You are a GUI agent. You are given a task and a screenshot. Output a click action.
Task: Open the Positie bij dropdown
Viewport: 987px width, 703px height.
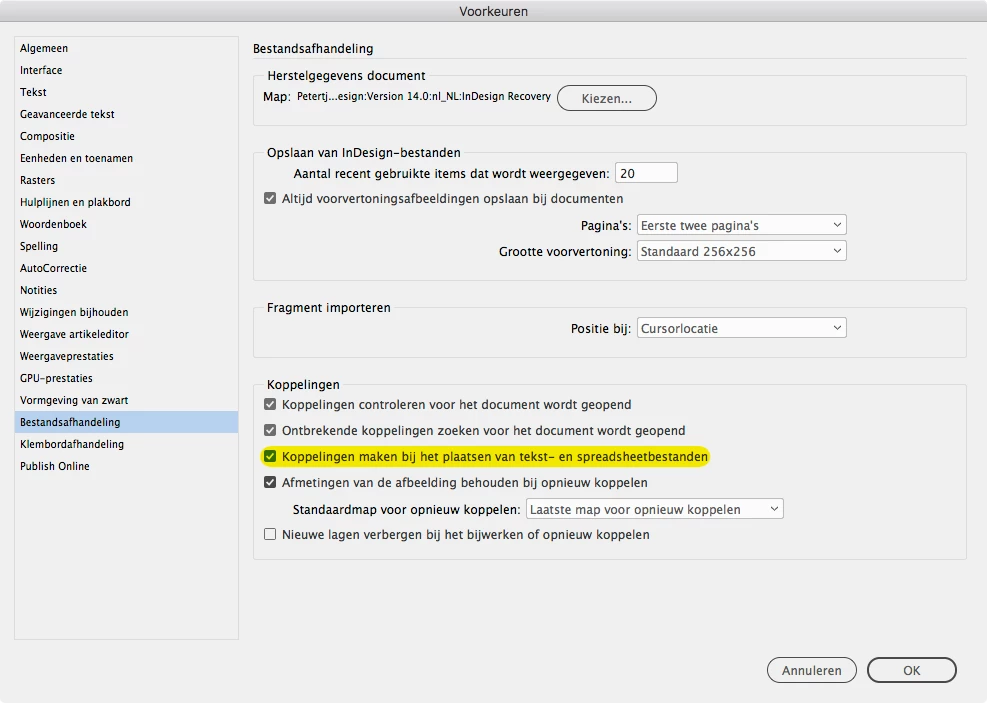click(x=742, y=329)
